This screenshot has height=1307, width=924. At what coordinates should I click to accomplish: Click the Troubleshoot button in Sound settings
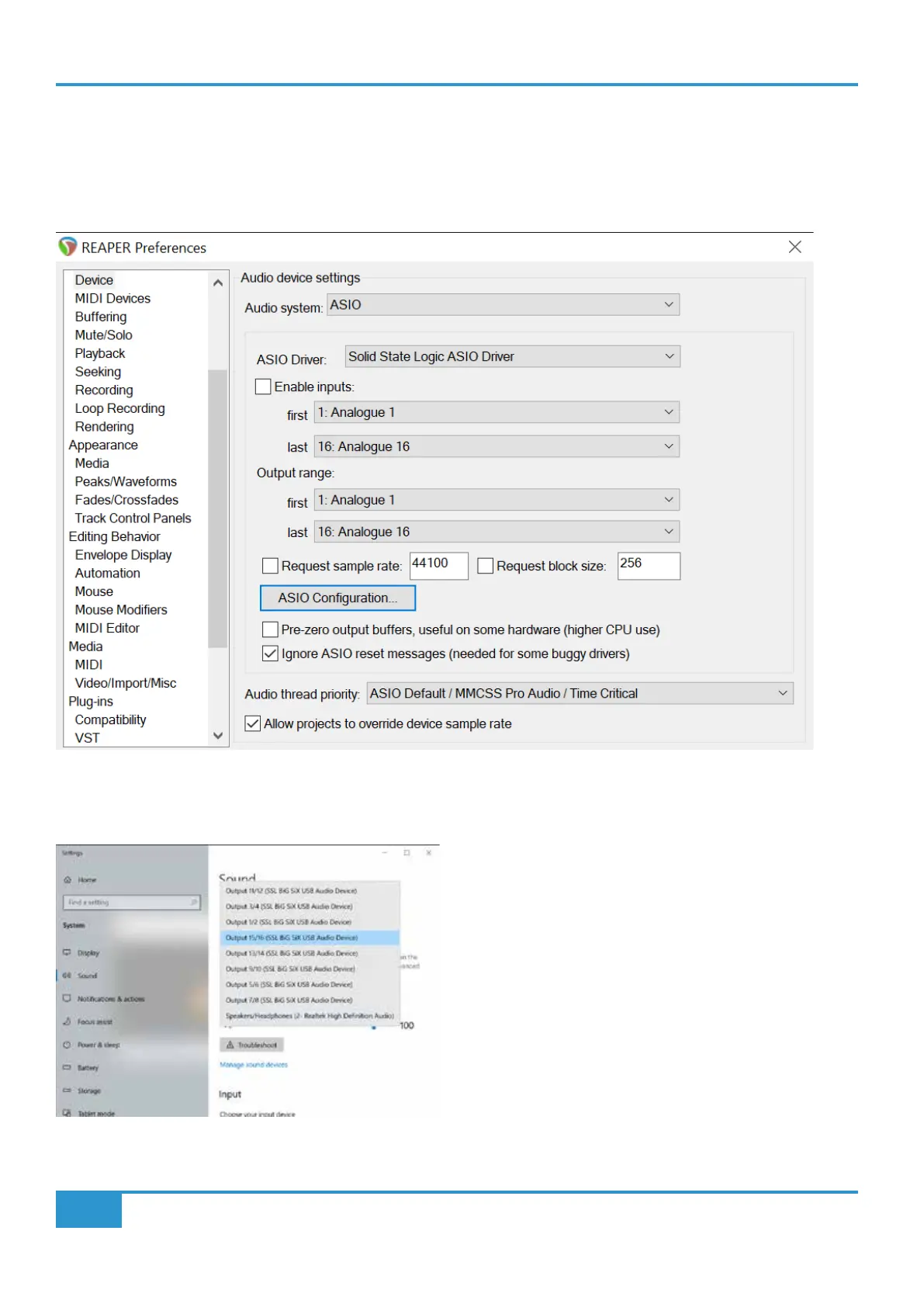(252, 1045)
